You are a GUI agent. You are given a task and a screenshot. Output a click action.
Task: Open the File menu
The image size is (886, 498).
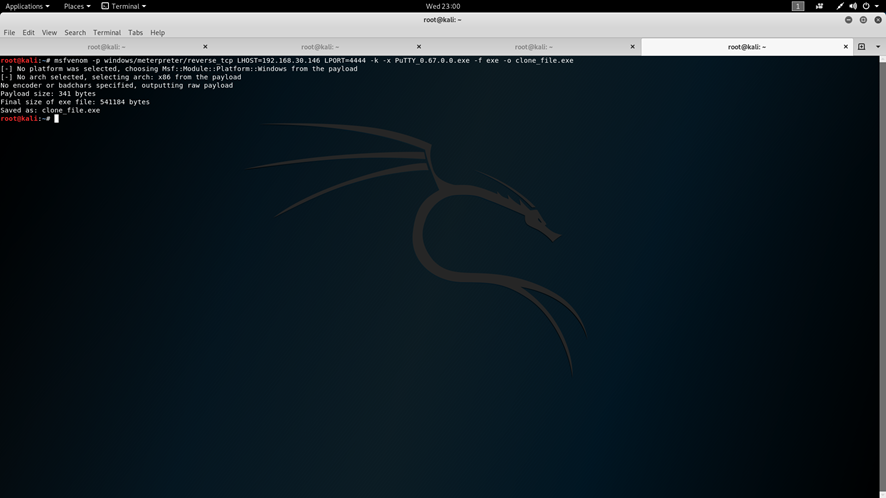(x=9, y=33)
